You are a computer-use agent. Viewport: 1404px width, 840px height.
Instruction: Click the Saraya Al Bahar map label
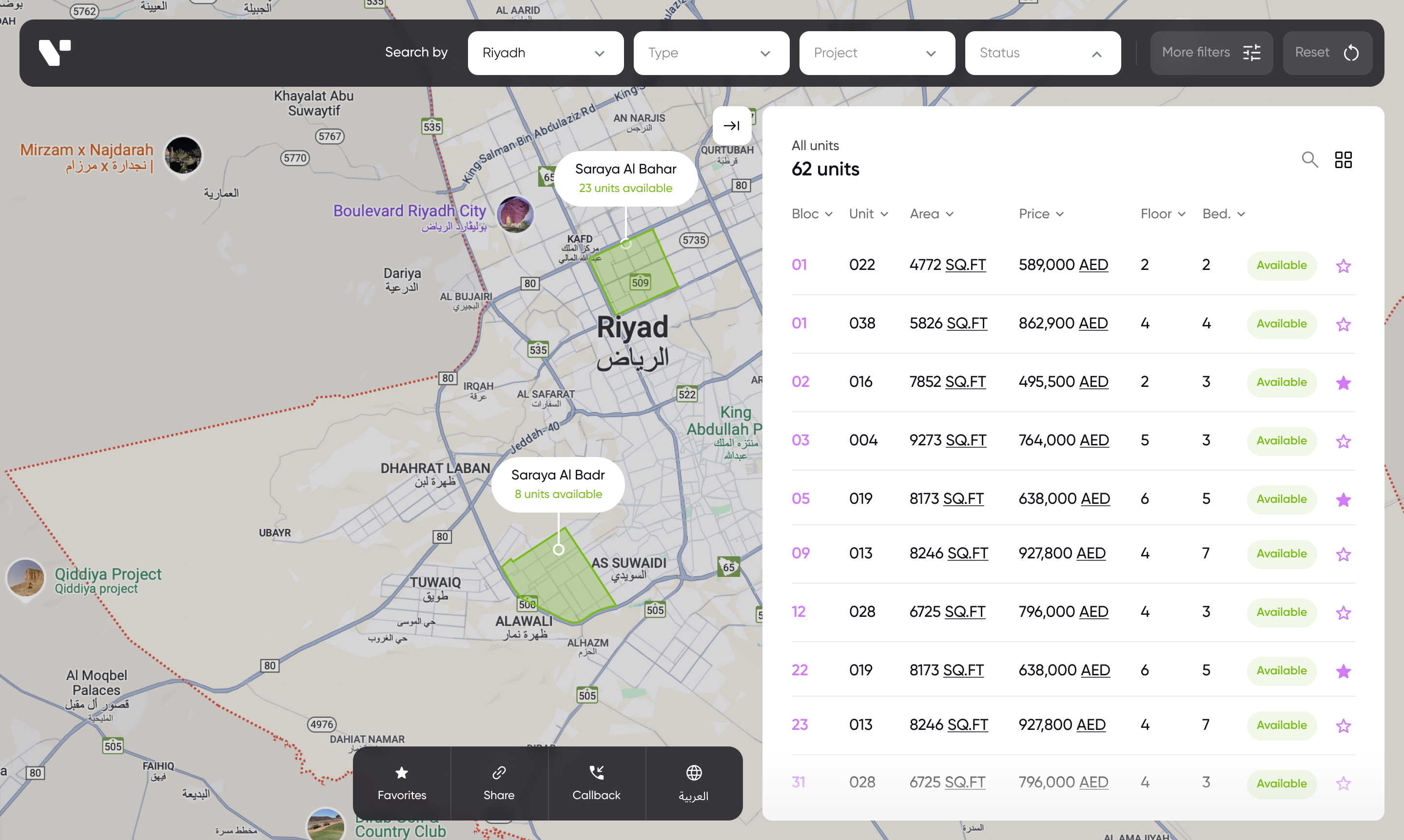coord(625,178)
